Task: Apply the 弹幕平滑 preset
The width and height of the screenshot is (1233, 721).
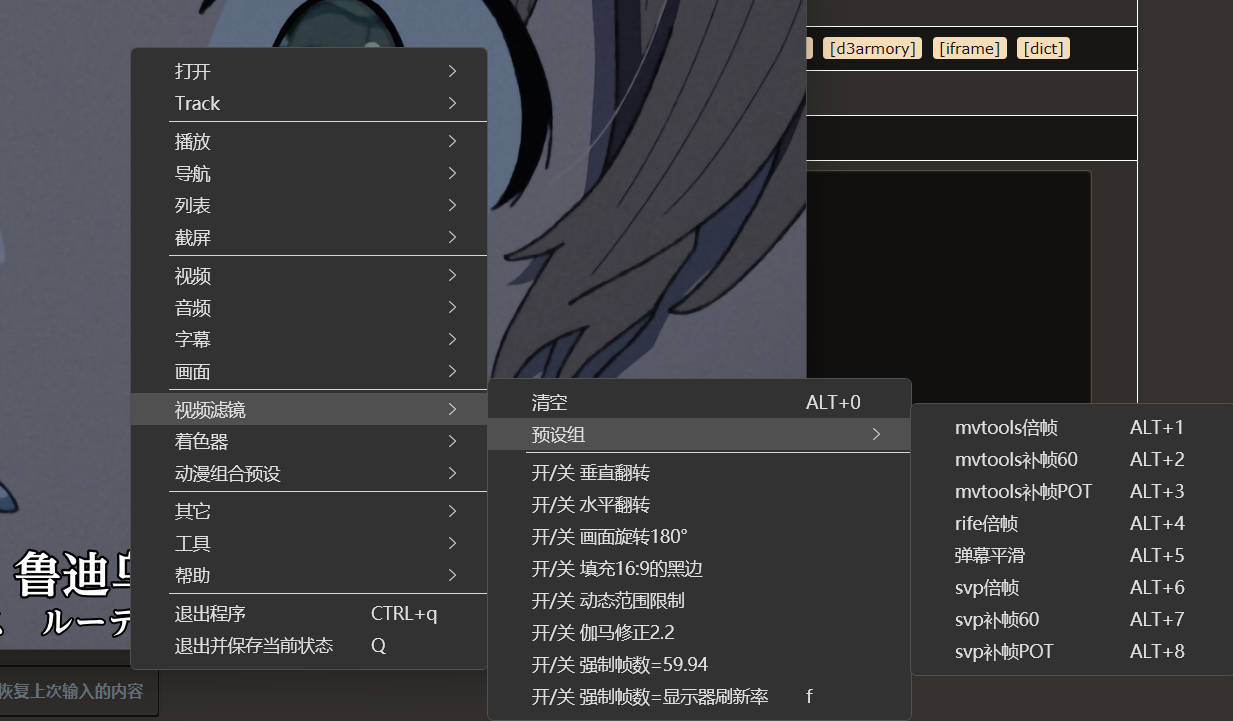Action: pos(1072,555)
